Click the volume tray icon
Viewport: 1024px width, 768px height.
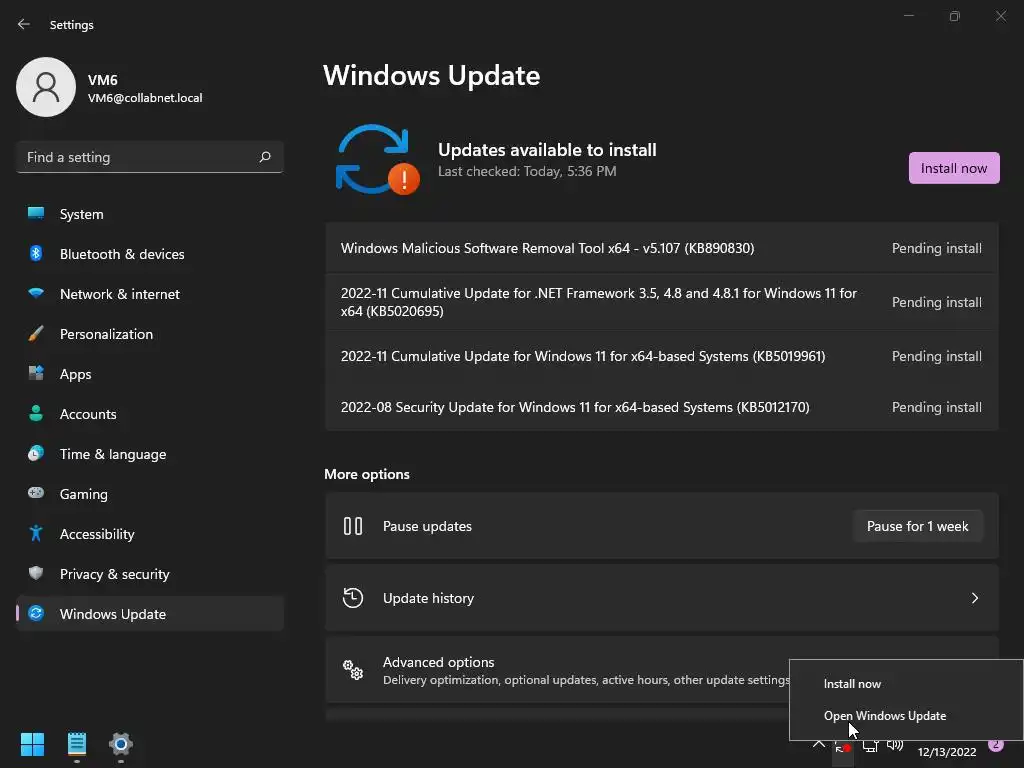895,745
